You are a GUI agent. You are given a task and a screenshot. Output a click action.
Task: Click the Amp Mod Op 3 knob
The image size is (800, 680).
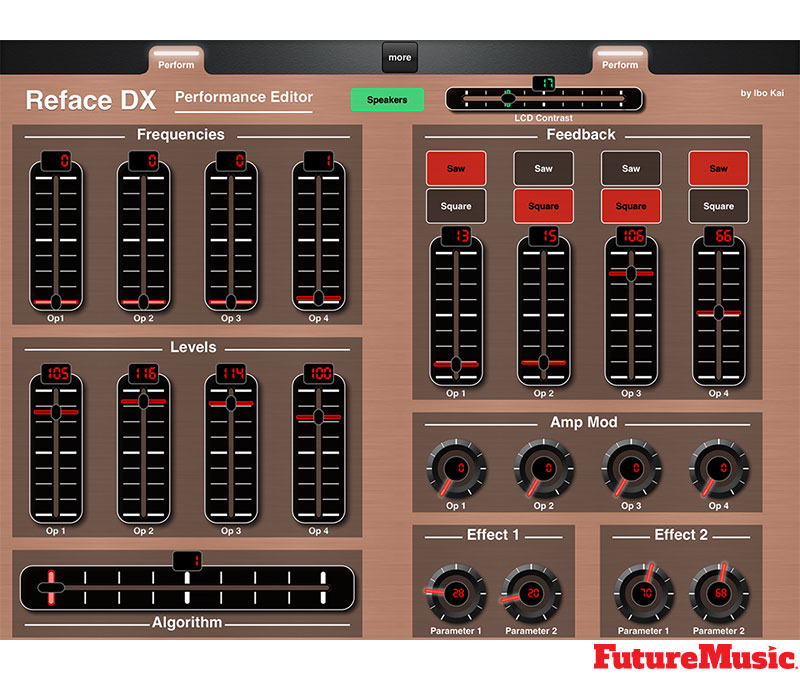[631, 469]
